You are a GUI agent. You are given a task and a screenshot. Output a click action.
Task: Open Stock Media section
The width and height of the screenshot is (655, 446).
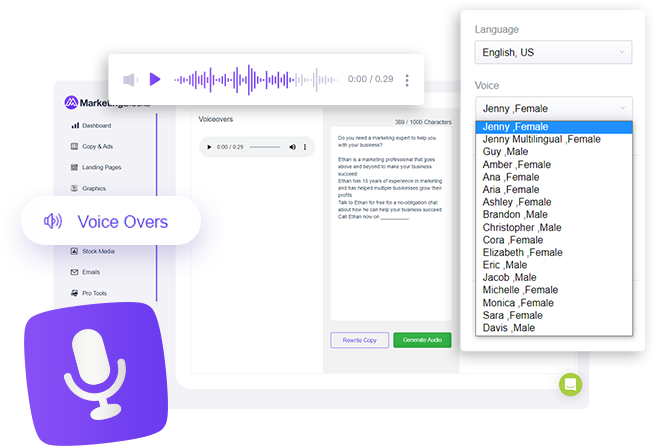pos(93,251)
